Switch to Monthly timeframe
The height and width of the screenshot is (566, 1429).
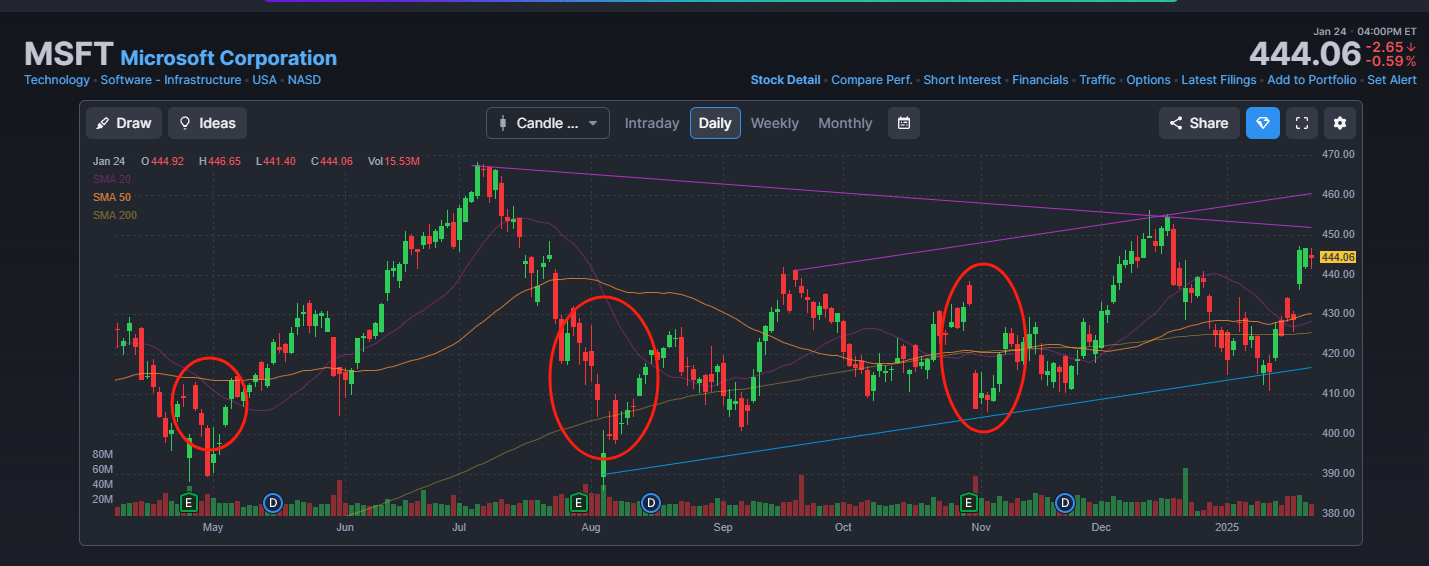tap(845, 123)
